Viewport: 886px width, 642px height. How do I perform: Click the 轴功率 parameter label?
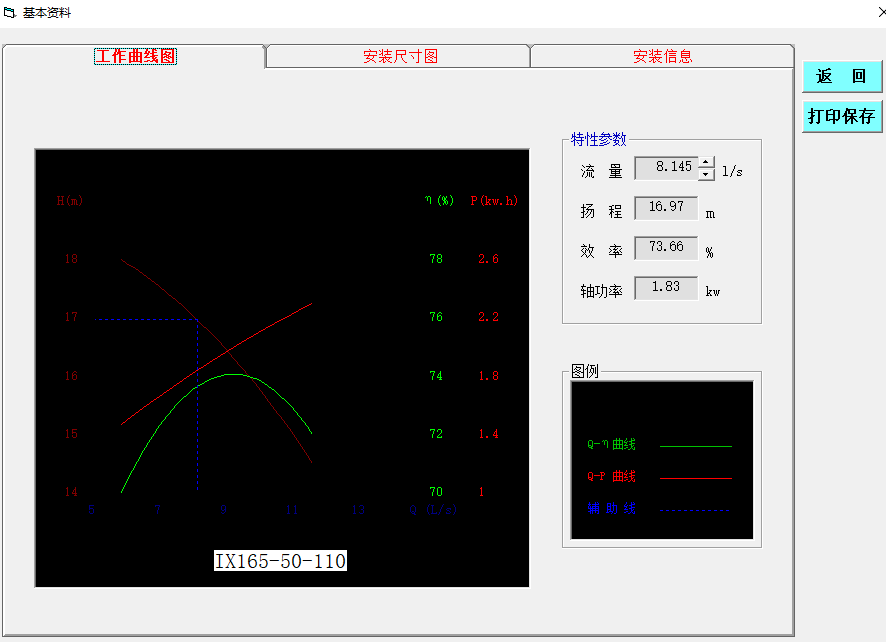[601, 291]
